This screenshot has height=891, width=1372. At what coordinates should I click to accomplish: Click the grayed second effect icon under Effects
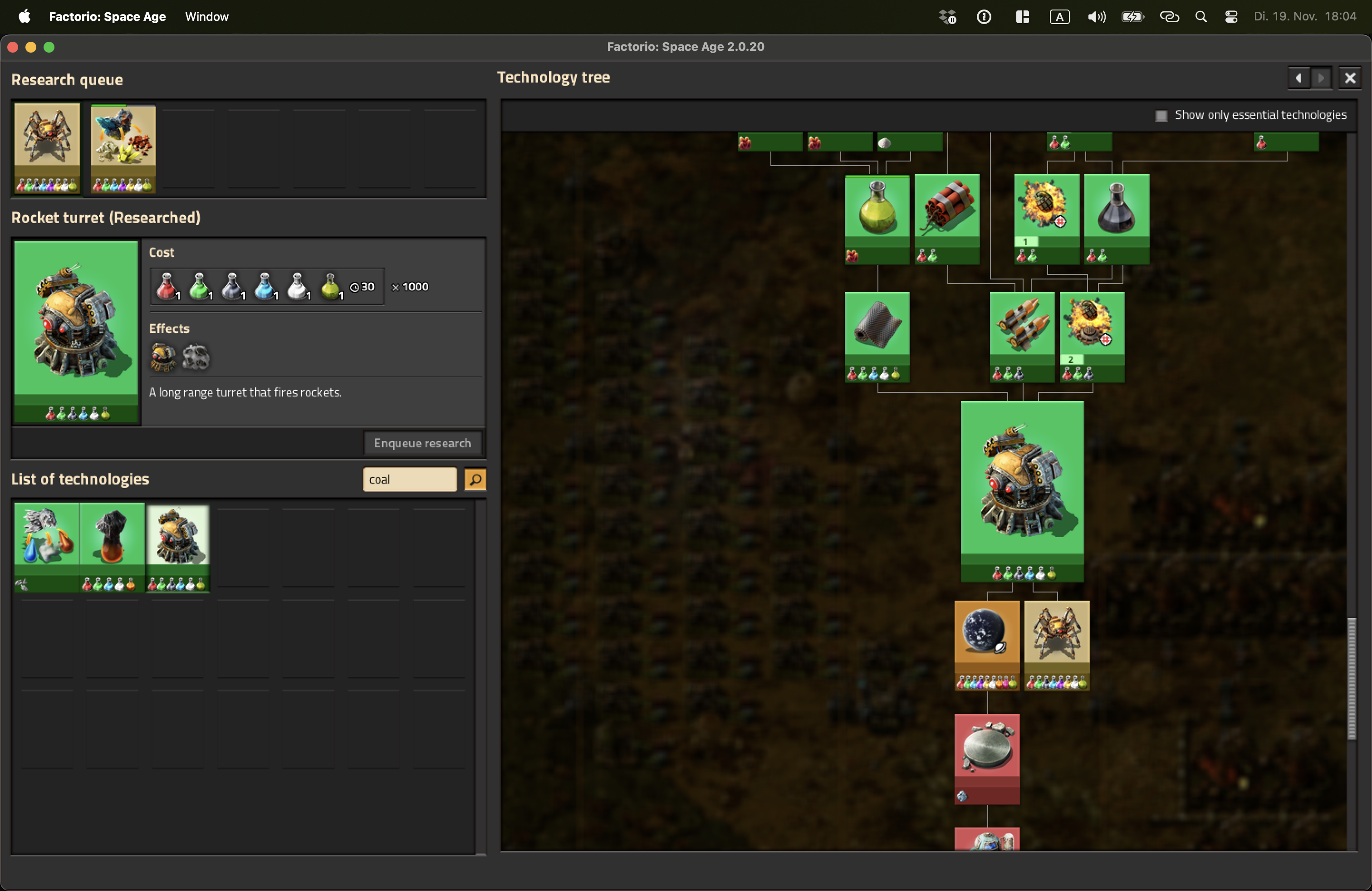(x=196, y=357)
